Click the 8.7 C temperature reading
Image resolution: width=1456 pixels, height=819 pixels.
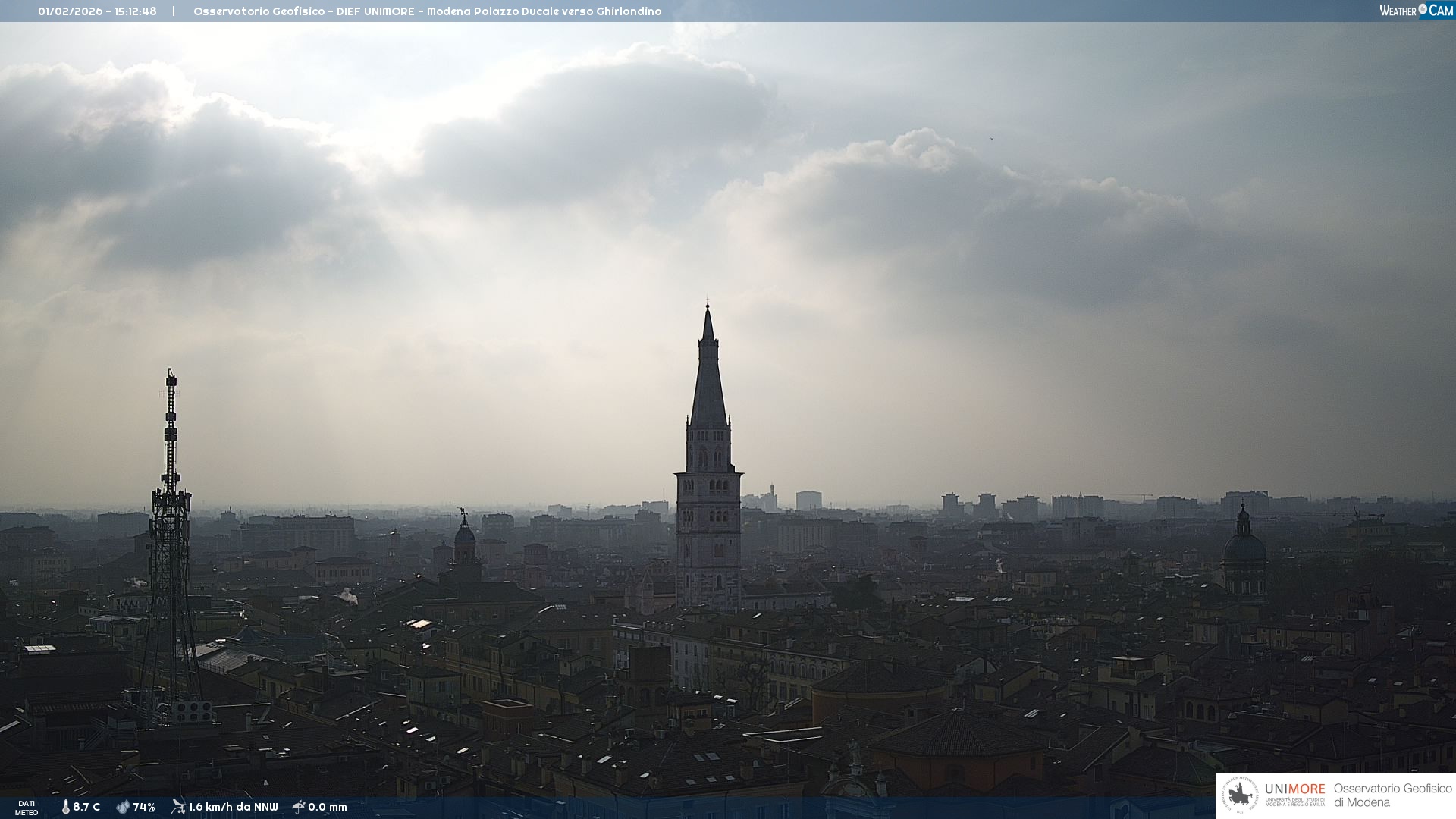coord(86,807)
